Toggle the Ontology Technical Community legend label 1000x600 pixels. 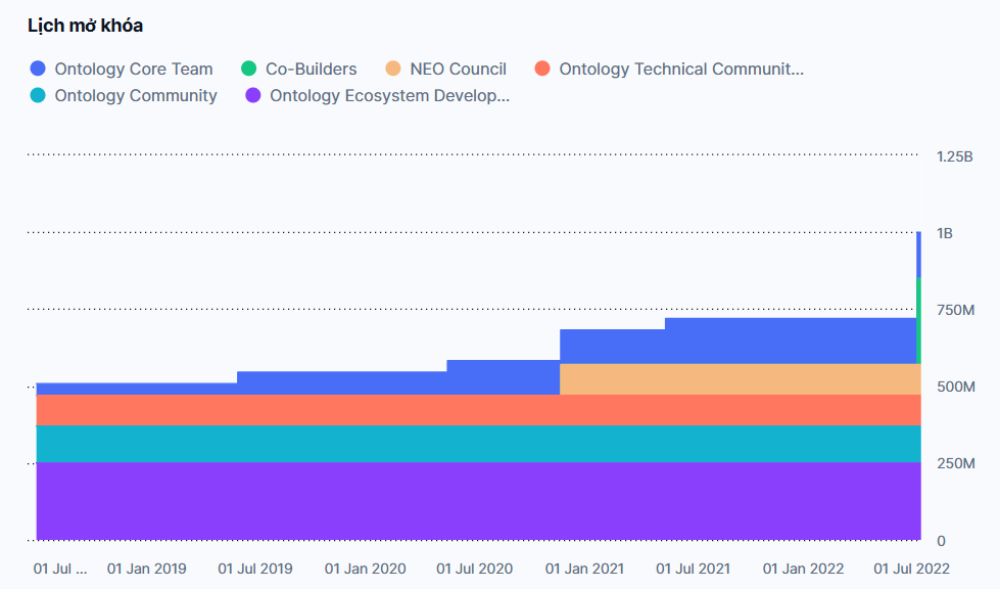click(681, 69)
